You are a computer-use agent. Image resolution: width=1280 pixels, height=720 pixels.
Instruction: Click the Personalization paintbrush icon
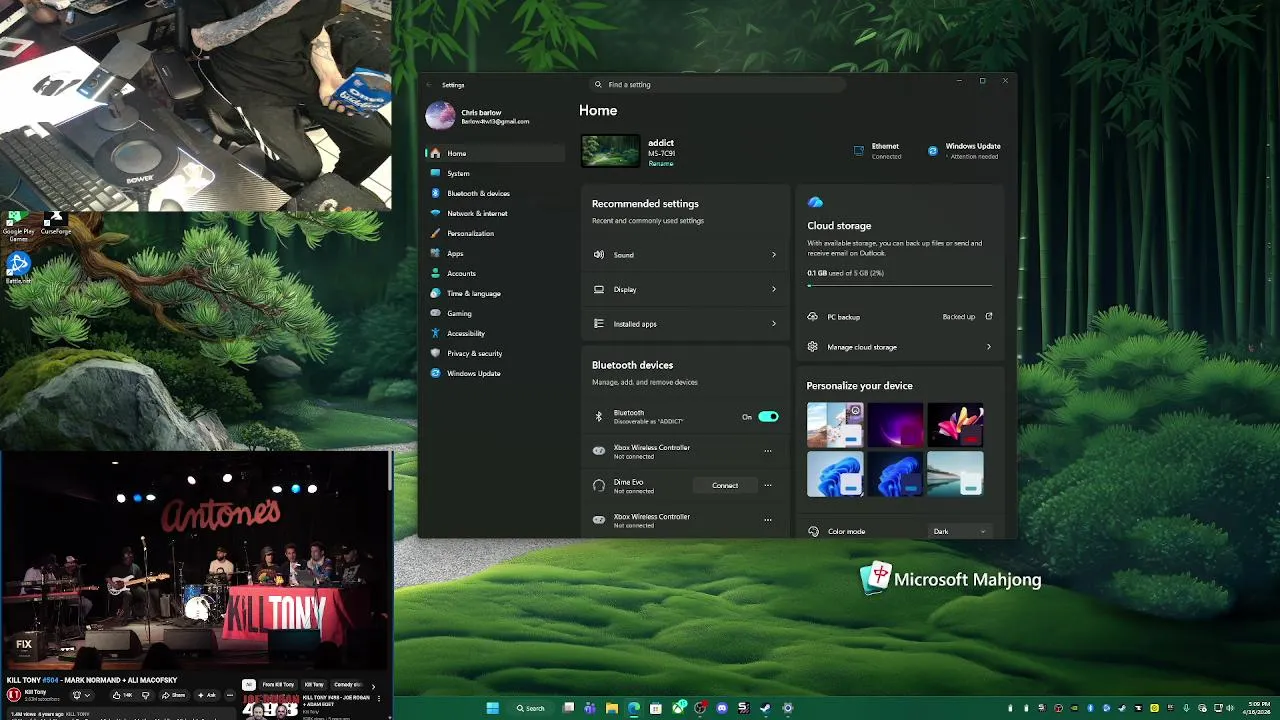[x=435, y=233]
